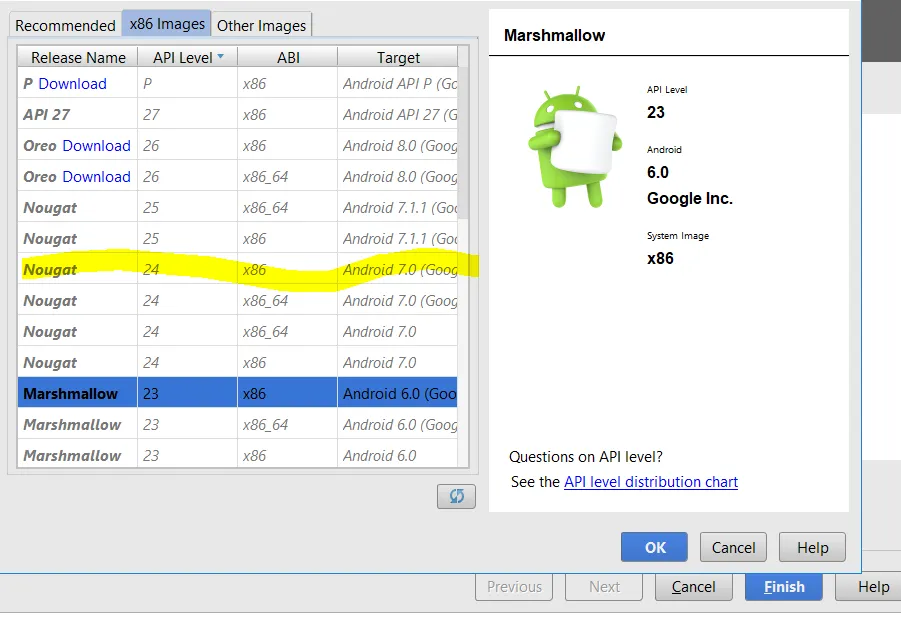The image size is (901, 620).
Task: Confirm with the OK button
Action: (x=654, y=547)
